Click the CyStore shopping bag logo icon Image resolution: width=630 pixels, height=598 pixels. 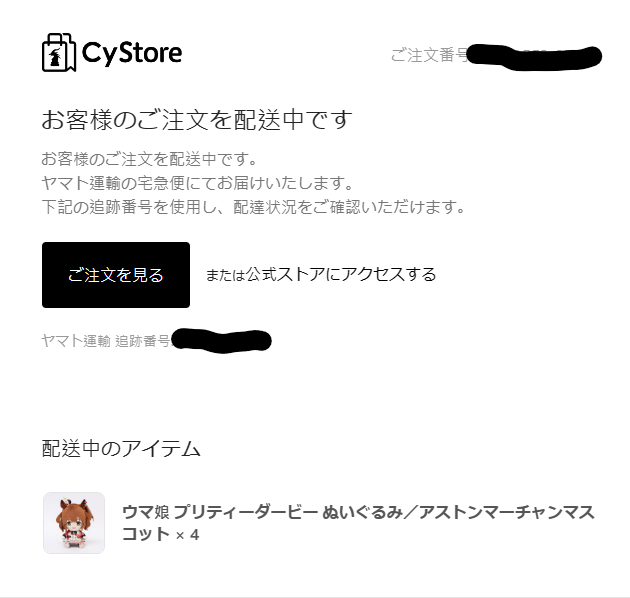pos(59,53)
